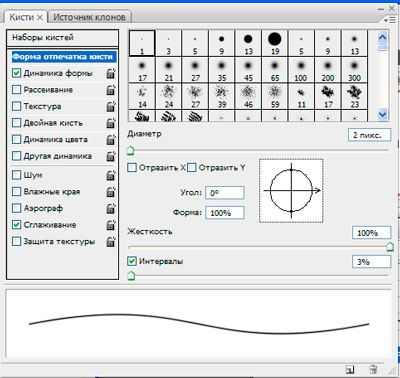Choose the soft round 45 brush
The height and width of the screenshot is (378, 400).
coord(248,70)
